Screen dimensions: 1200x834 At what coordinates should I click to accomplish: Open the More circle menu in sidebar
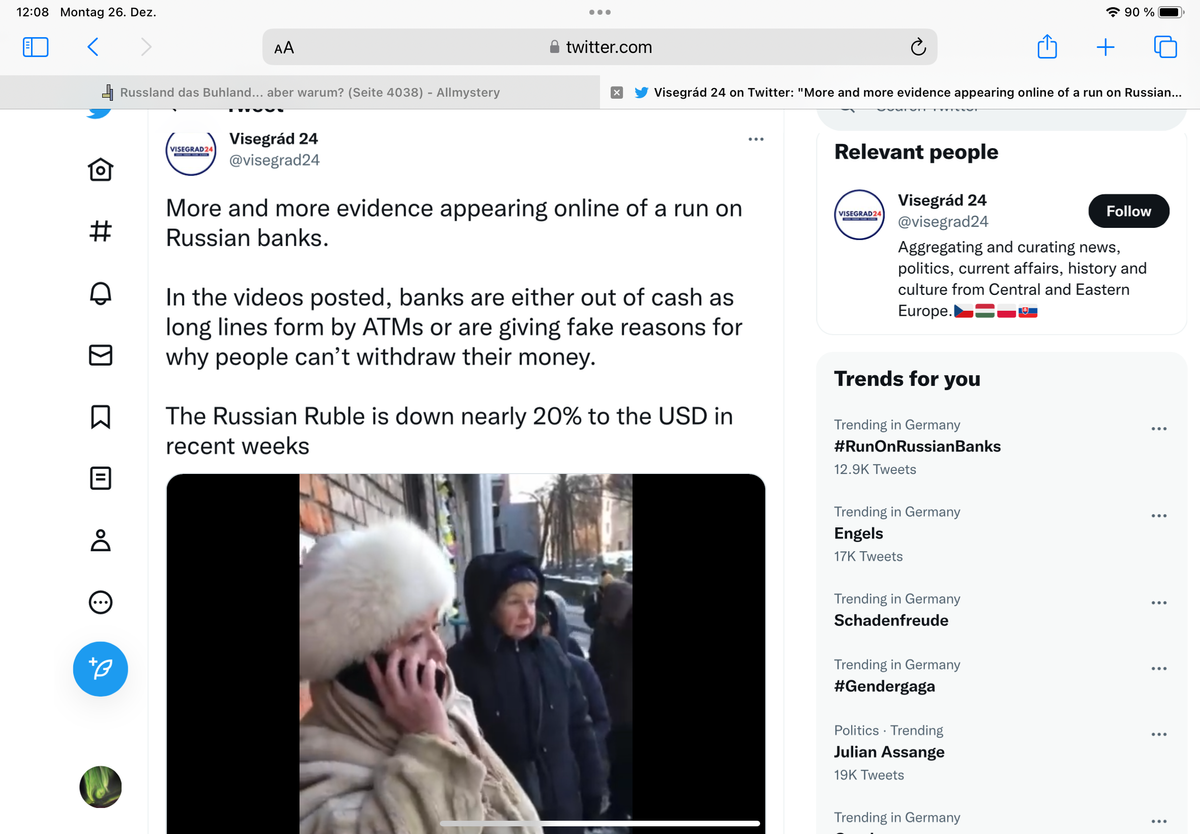(x=100, y=602)
